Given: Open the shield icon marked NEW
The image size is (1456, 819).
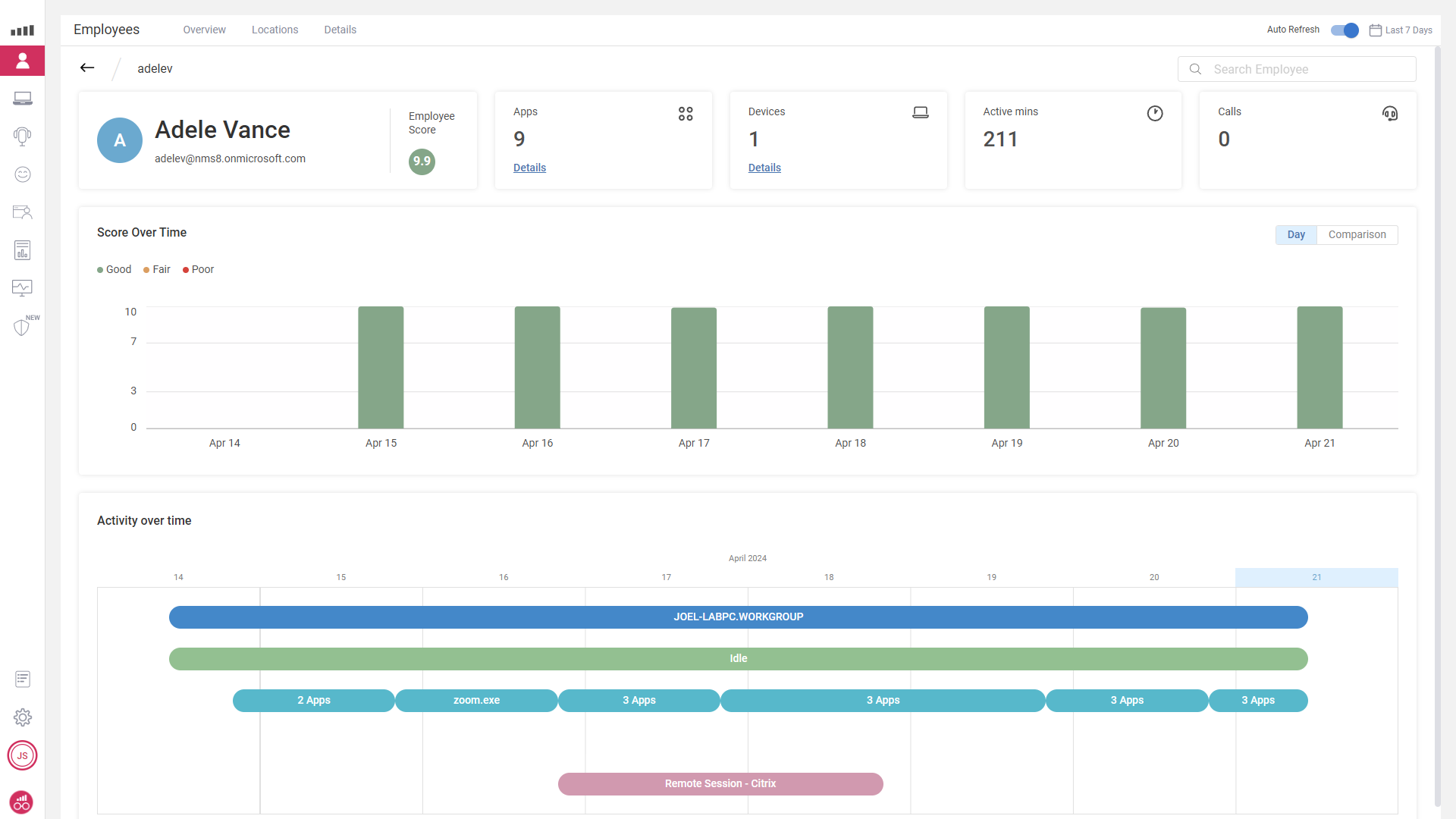Looking at the screenshot, I should tap(22, 327).
